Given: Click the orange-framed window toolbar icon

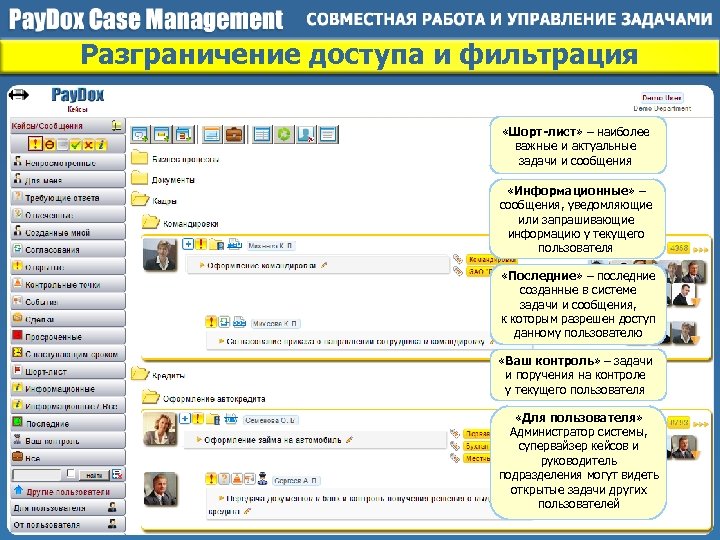Looking at the screenshot, I should click(x=212, y=135).
